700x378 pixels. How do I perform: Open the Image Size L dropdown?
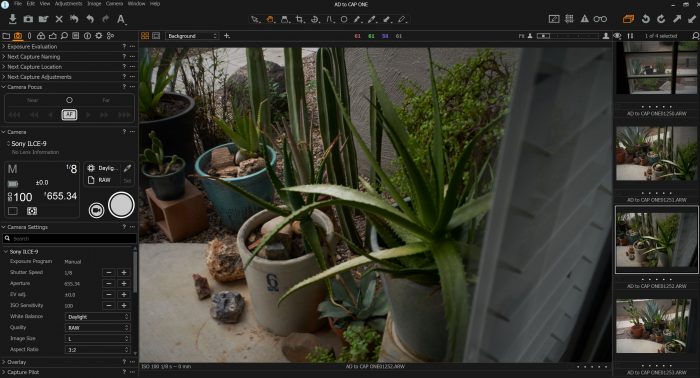[97, 339]
